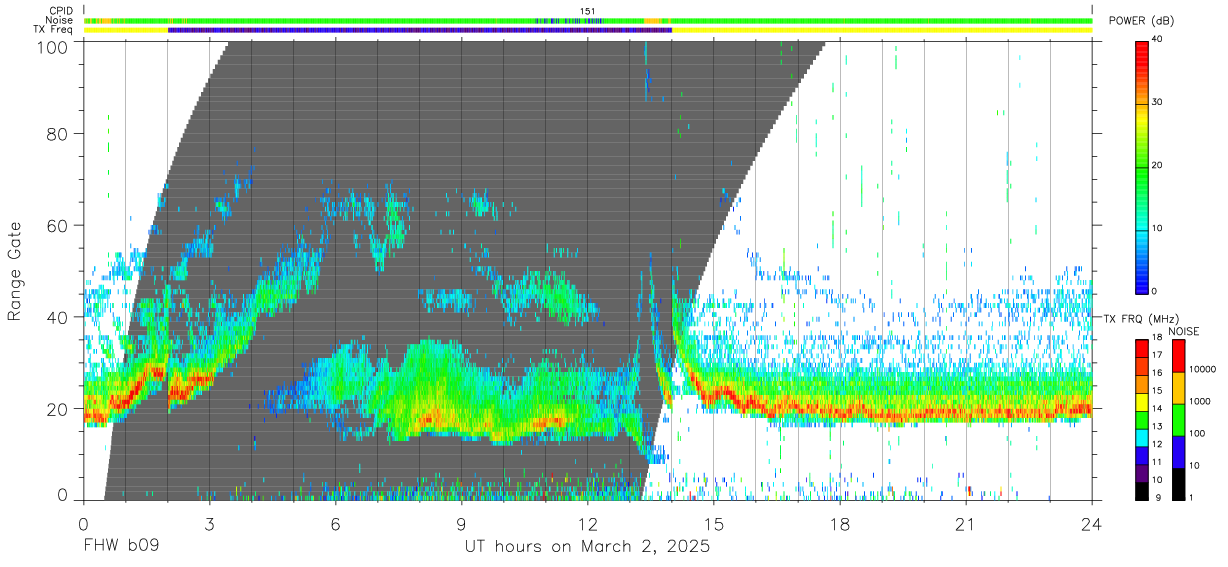Click the noise scale value 1000

(1200, 401)
